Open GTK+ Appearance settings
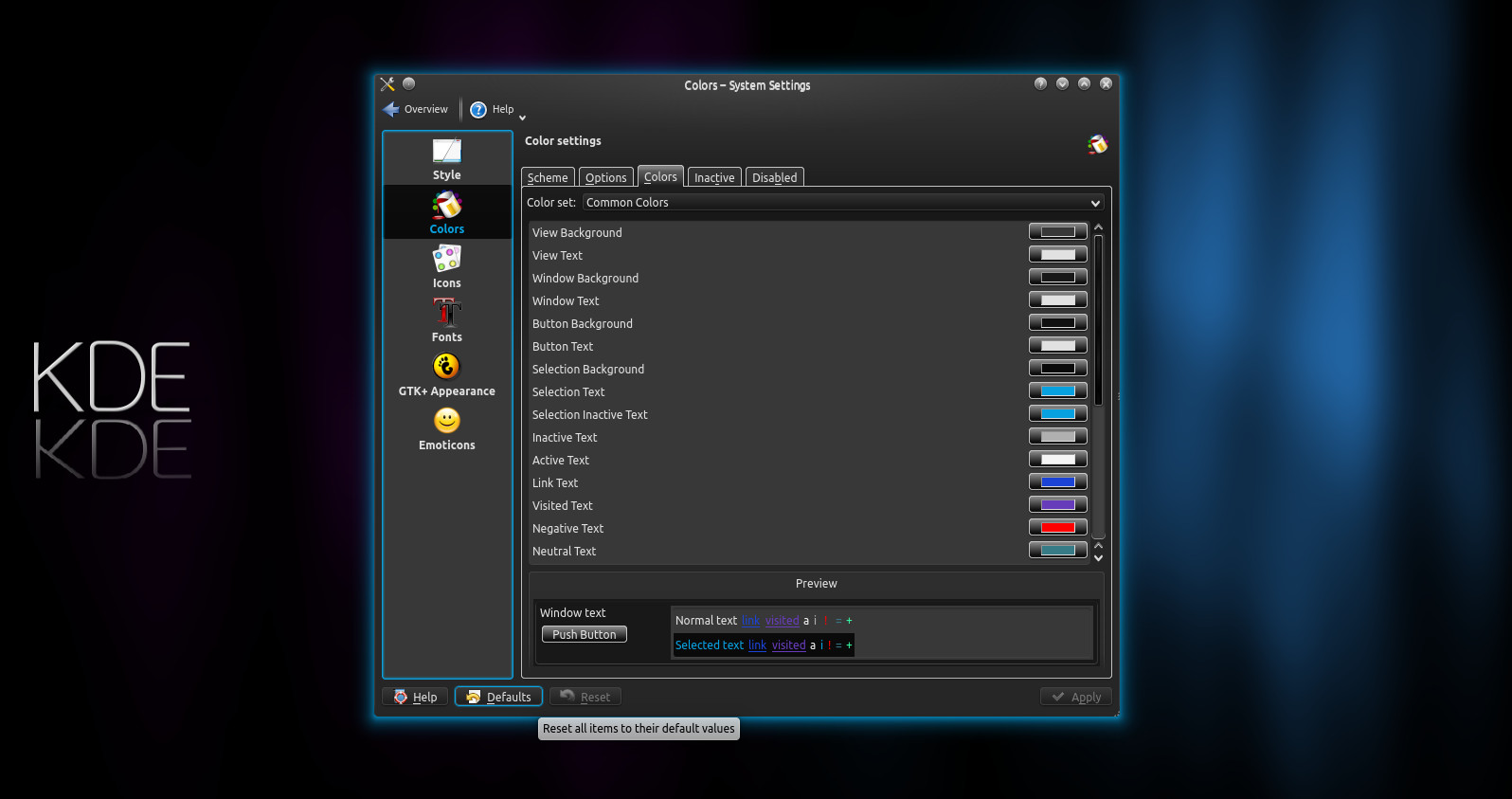The width and height of the screenshot is (1512, 799). [447, 374]
